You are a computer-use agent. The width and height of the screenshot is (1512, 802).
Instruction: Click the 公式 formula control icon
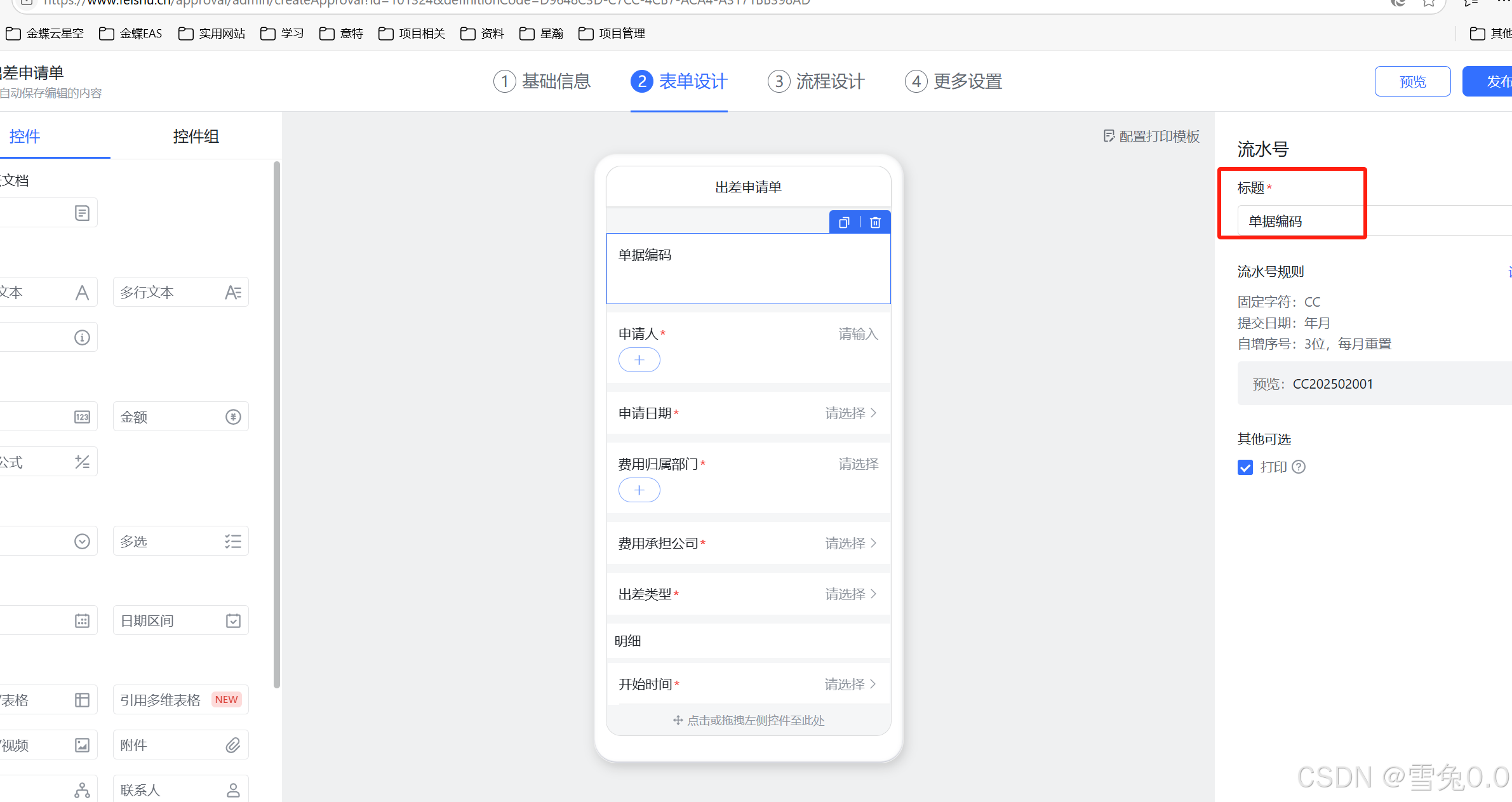(x=82, y=462)
